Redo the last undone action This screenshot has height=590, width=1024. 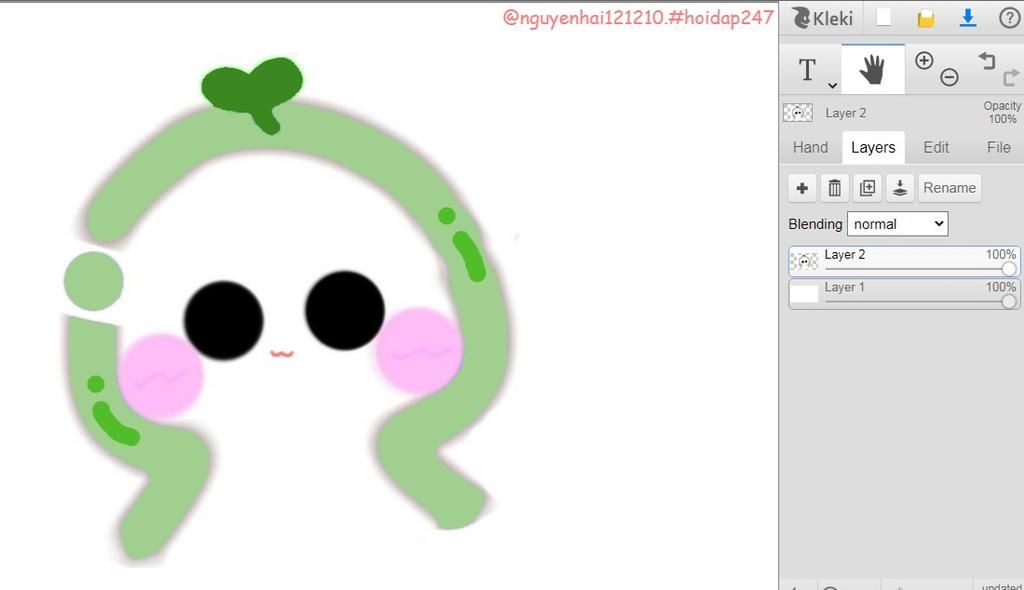pos(1011,77)
